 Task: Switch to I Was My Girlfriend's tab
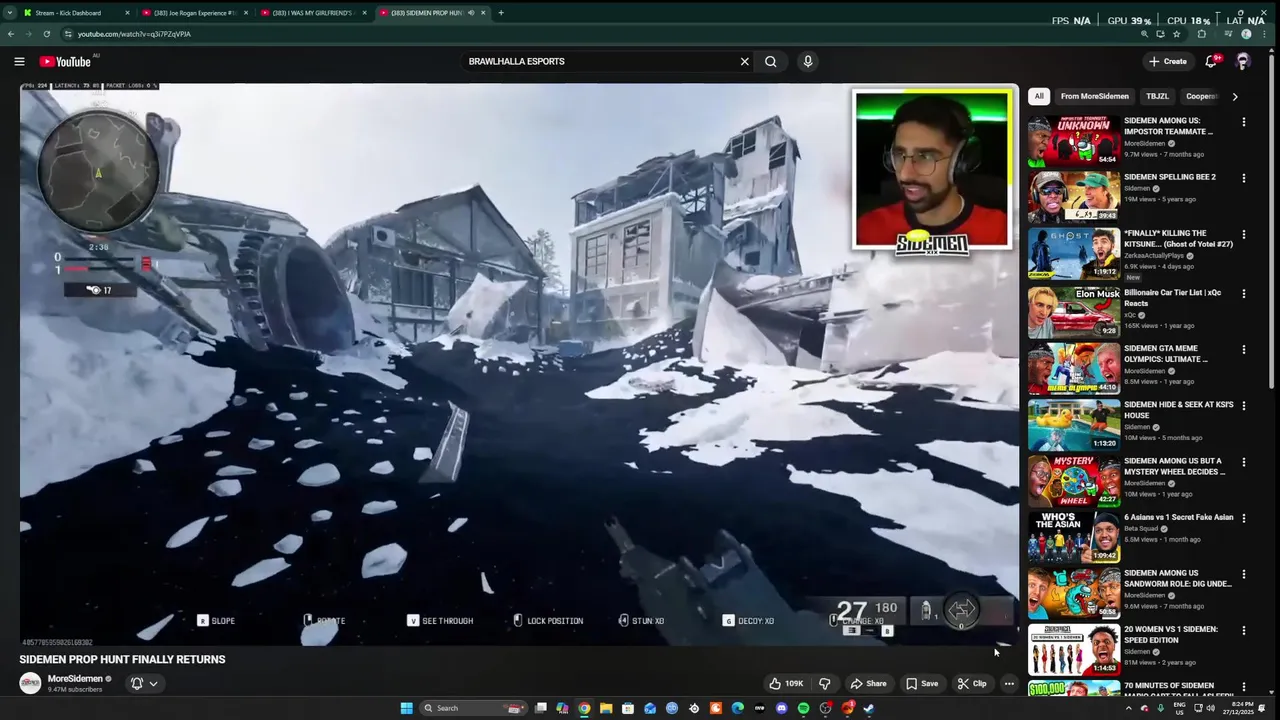click(x=314, y=13)
